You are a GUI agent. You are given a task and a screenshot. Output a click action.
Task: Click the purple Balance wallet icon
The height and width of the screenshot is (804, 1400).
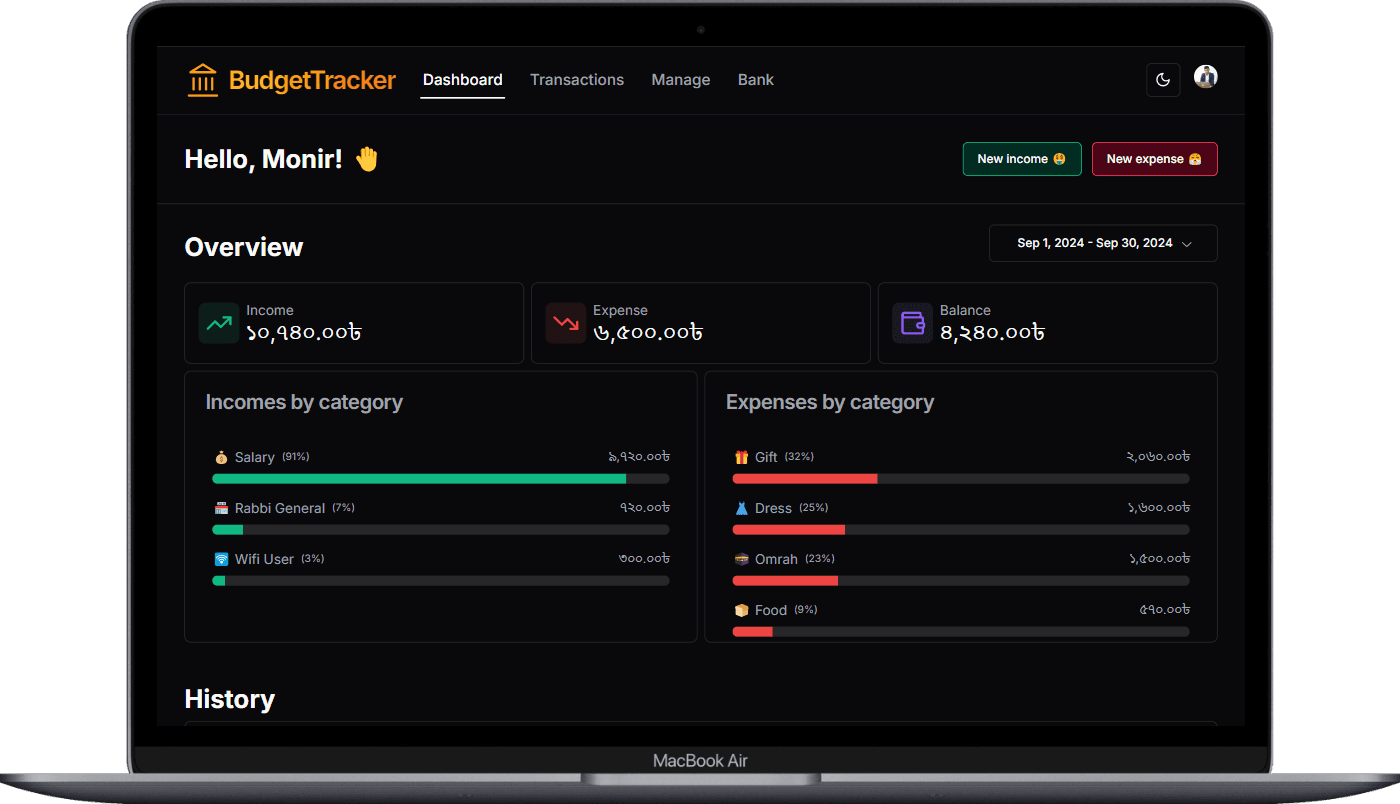[912, 323]
